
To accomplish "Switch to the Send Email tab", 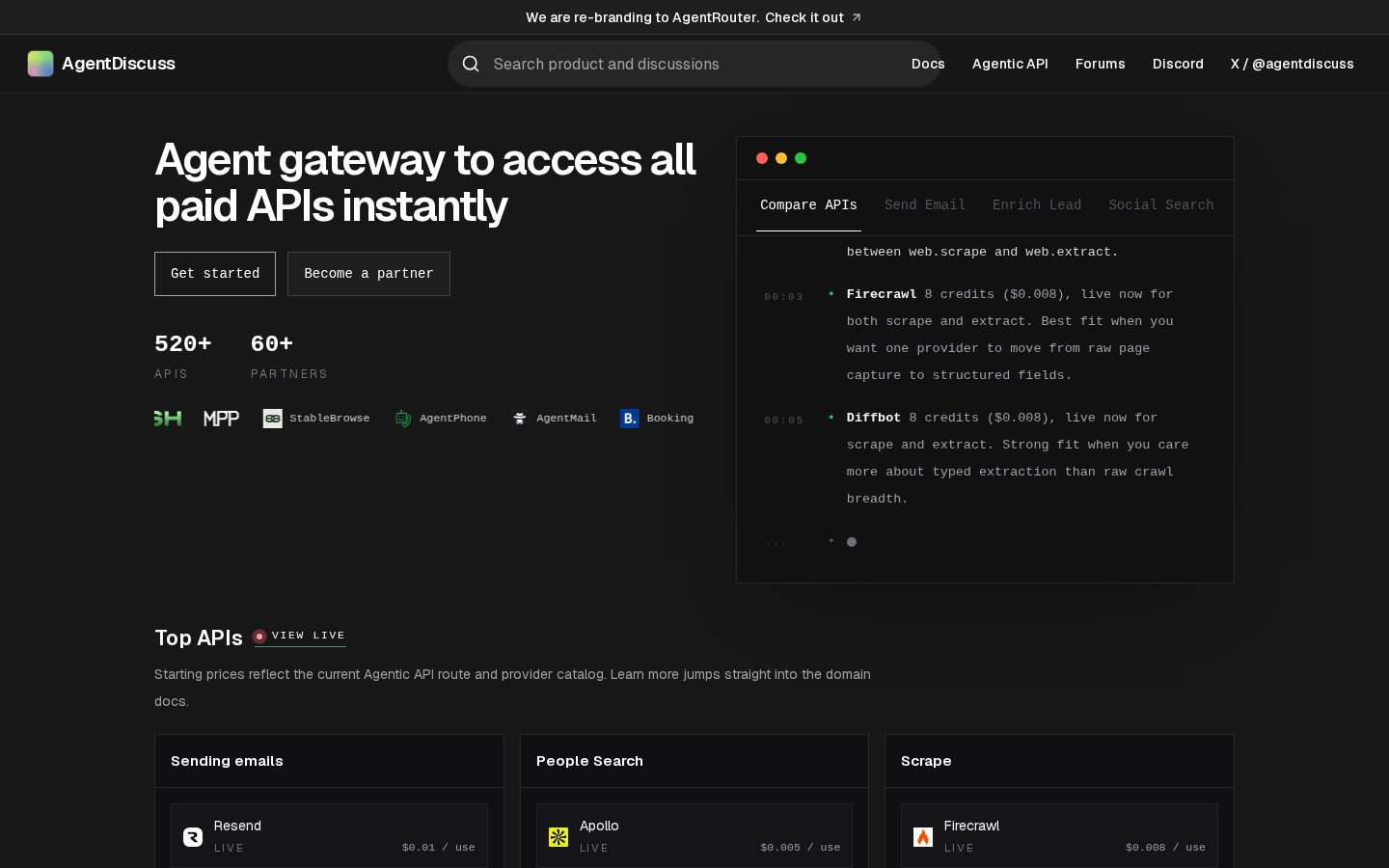I will point(925,205).
